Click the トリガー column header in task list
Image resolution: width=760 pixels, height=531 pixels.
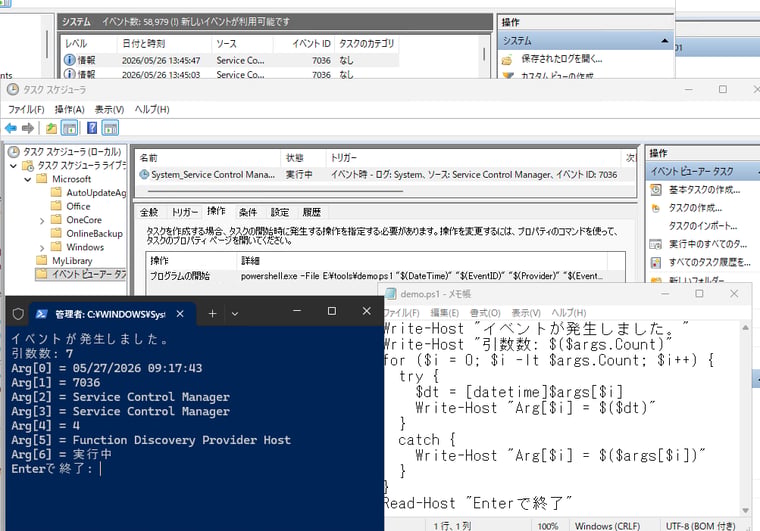coord(473,158)
